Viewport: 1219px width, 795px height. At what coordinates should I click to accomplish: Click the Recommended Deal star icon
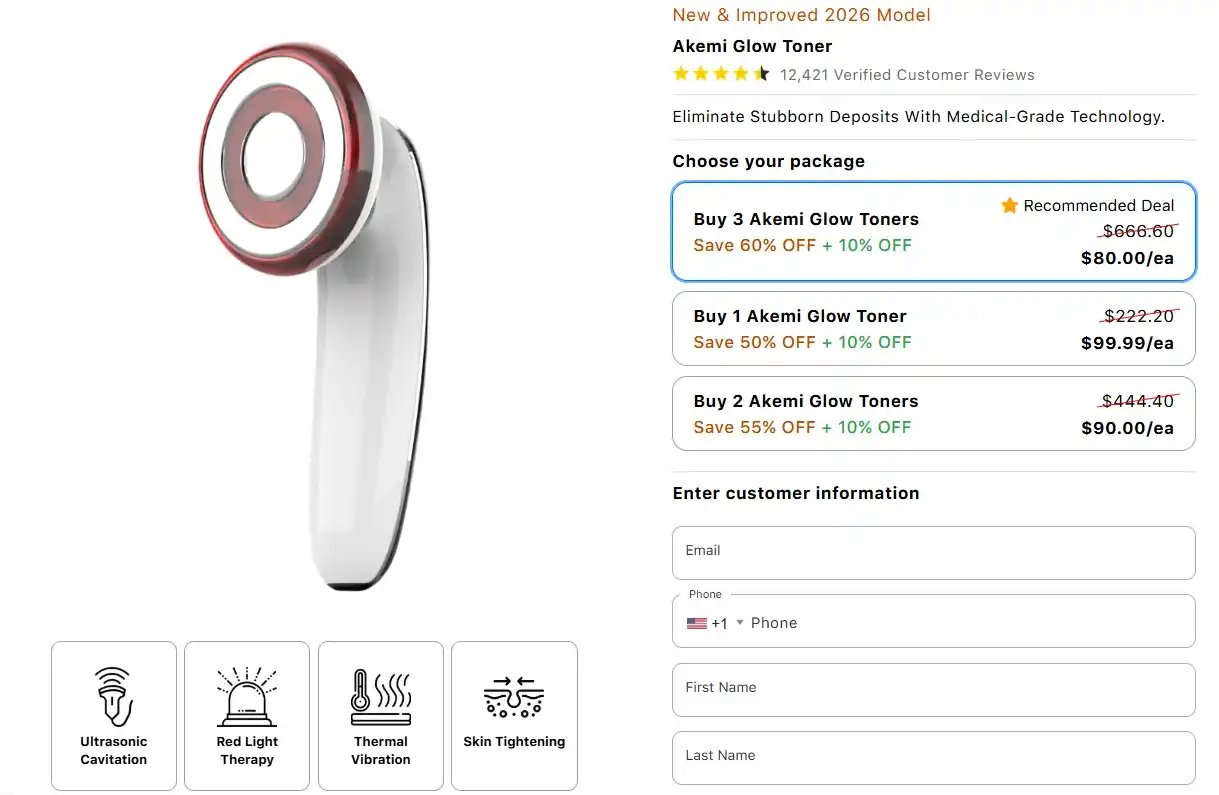[1010, 205]
